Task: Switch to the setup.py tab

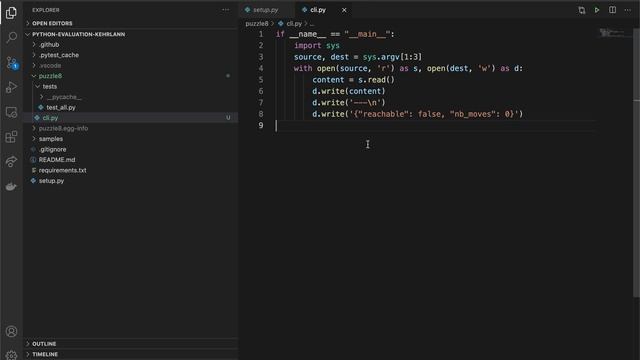Action: pyautogui.click(x=267, y=10)
